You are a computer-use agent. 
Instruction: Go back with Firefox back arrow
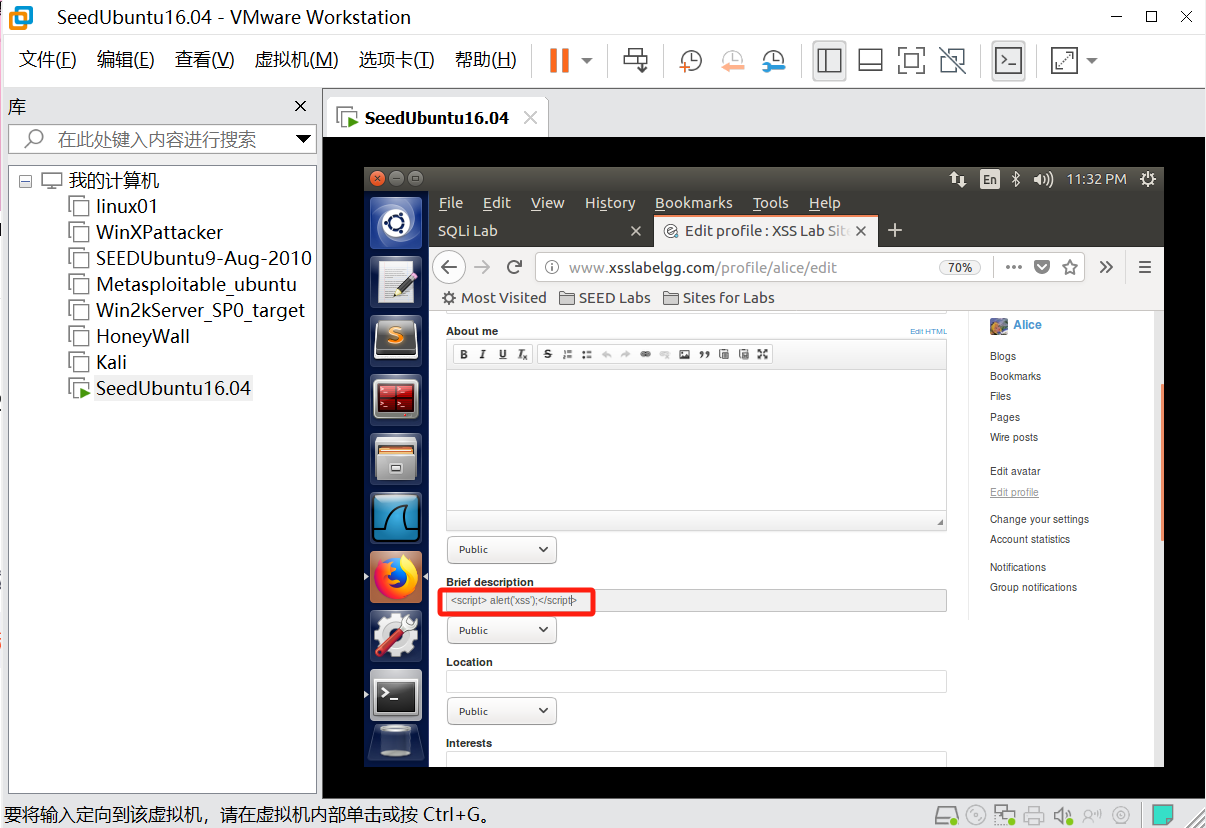(449, 267)
